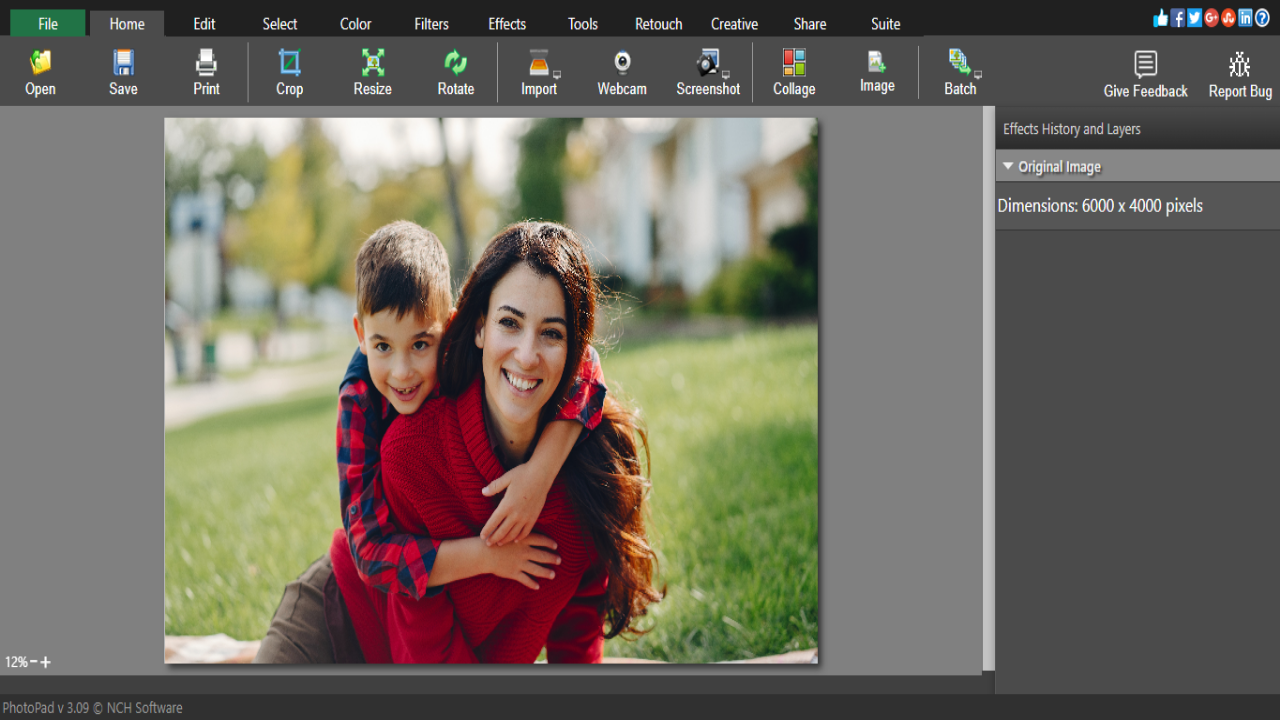This screenshot has height=720, width=1280.
Task: Create a new Collage
Action: point(793,70)
